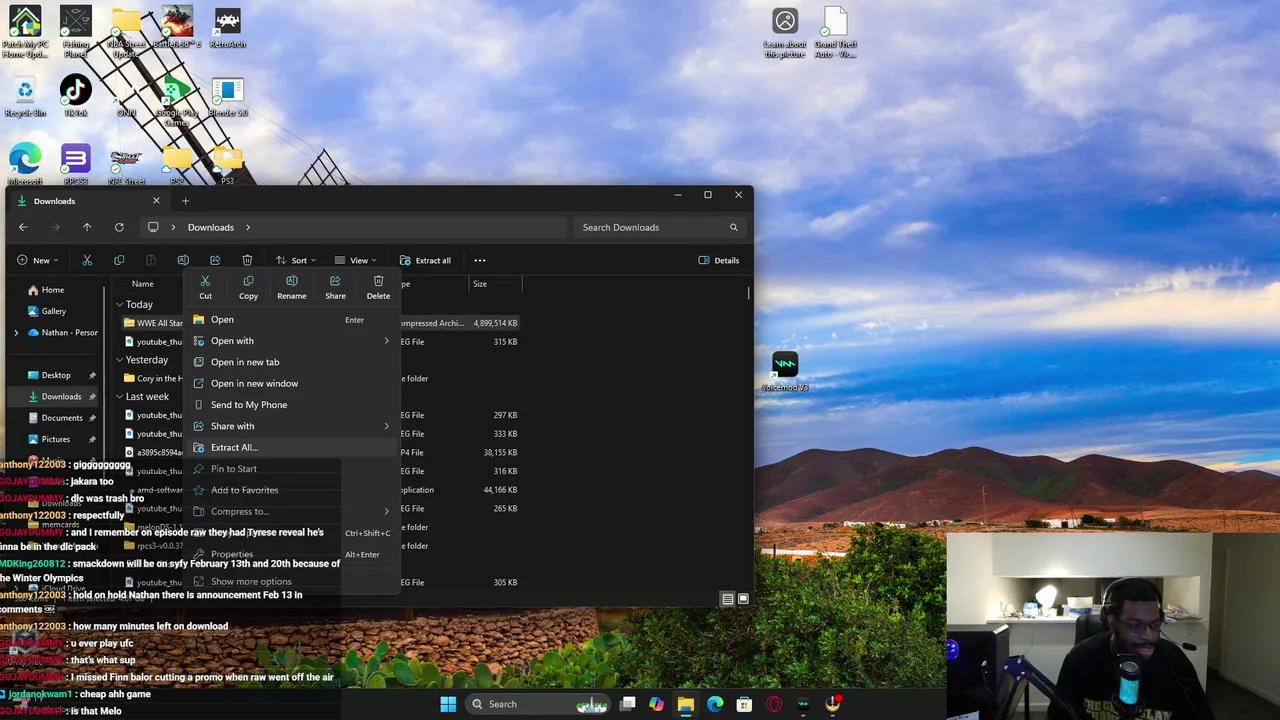
Task: Choose Send to My Phone
Action: tap(292, 405)
